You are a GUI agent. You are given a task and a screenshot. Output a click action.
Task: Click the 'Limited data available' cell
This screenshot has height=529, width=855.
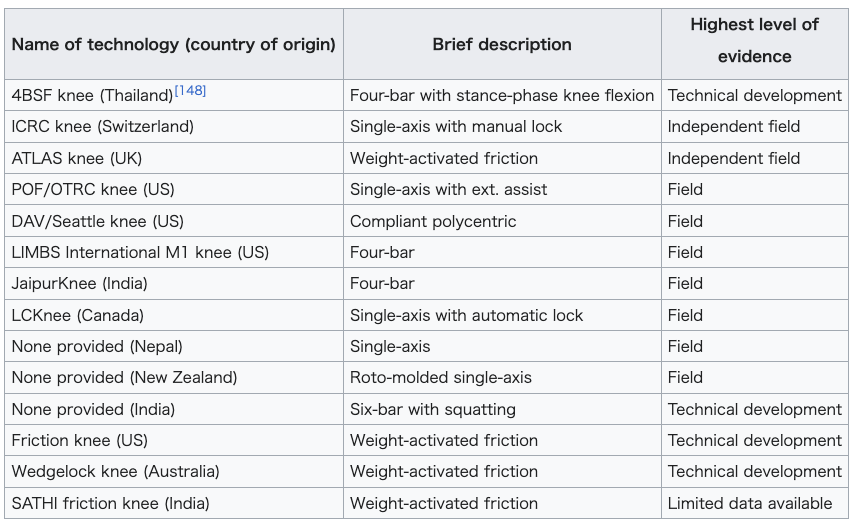(755, 503)
